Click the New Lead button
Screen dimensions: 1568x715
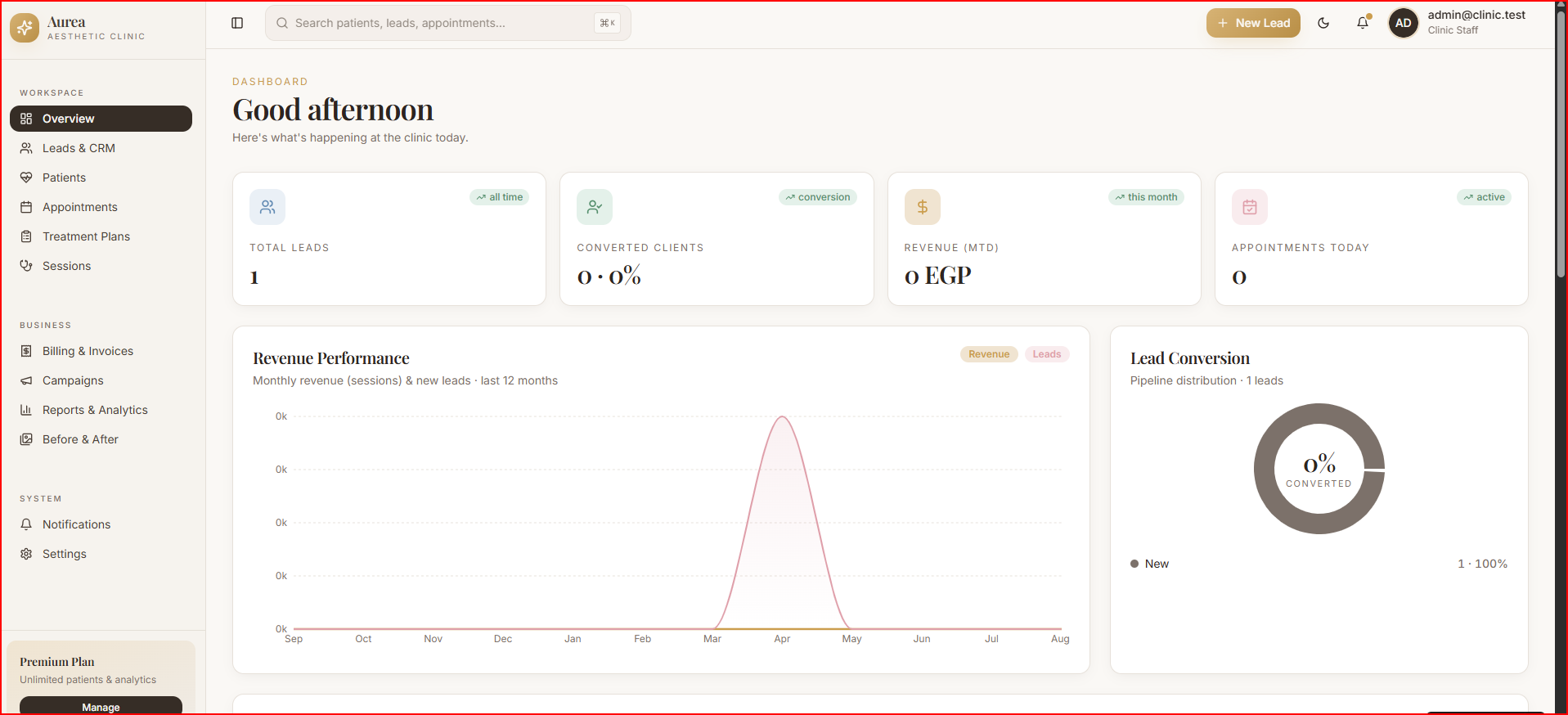[1253, 23]
